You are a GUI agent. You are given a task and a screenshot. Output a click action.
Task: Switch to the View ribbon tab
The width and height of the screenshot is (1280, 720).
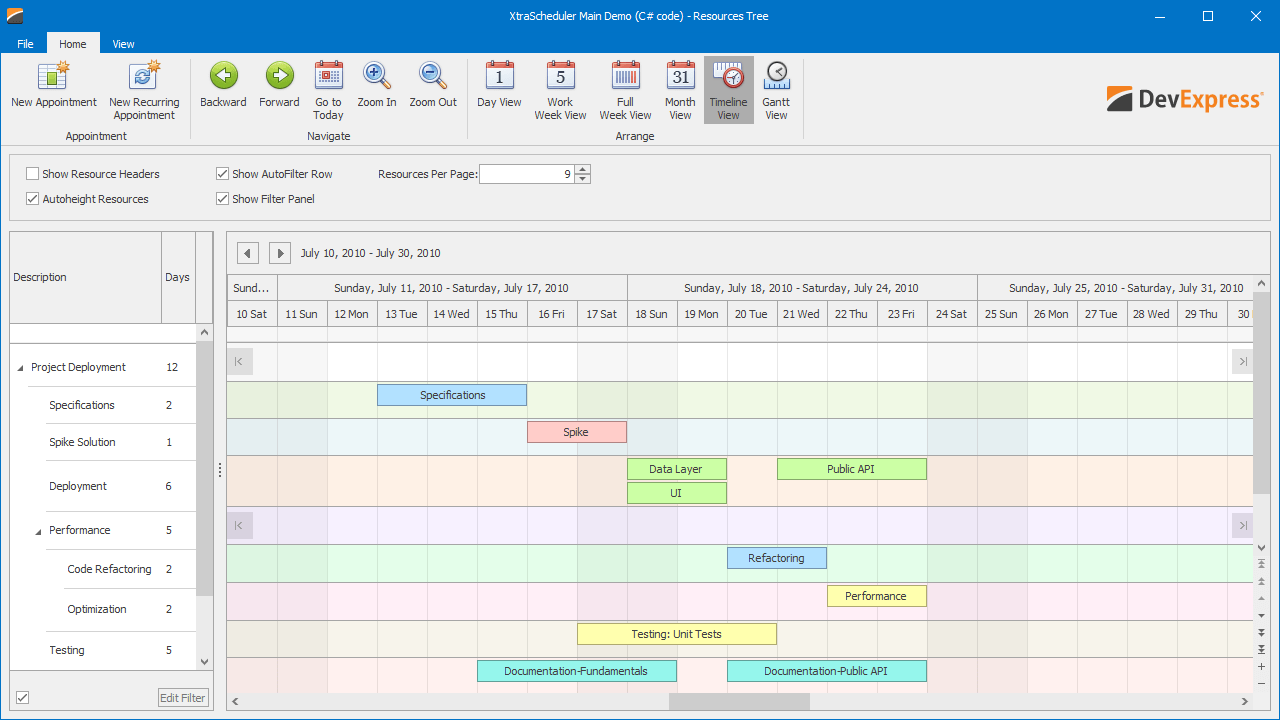click(123, 44)
